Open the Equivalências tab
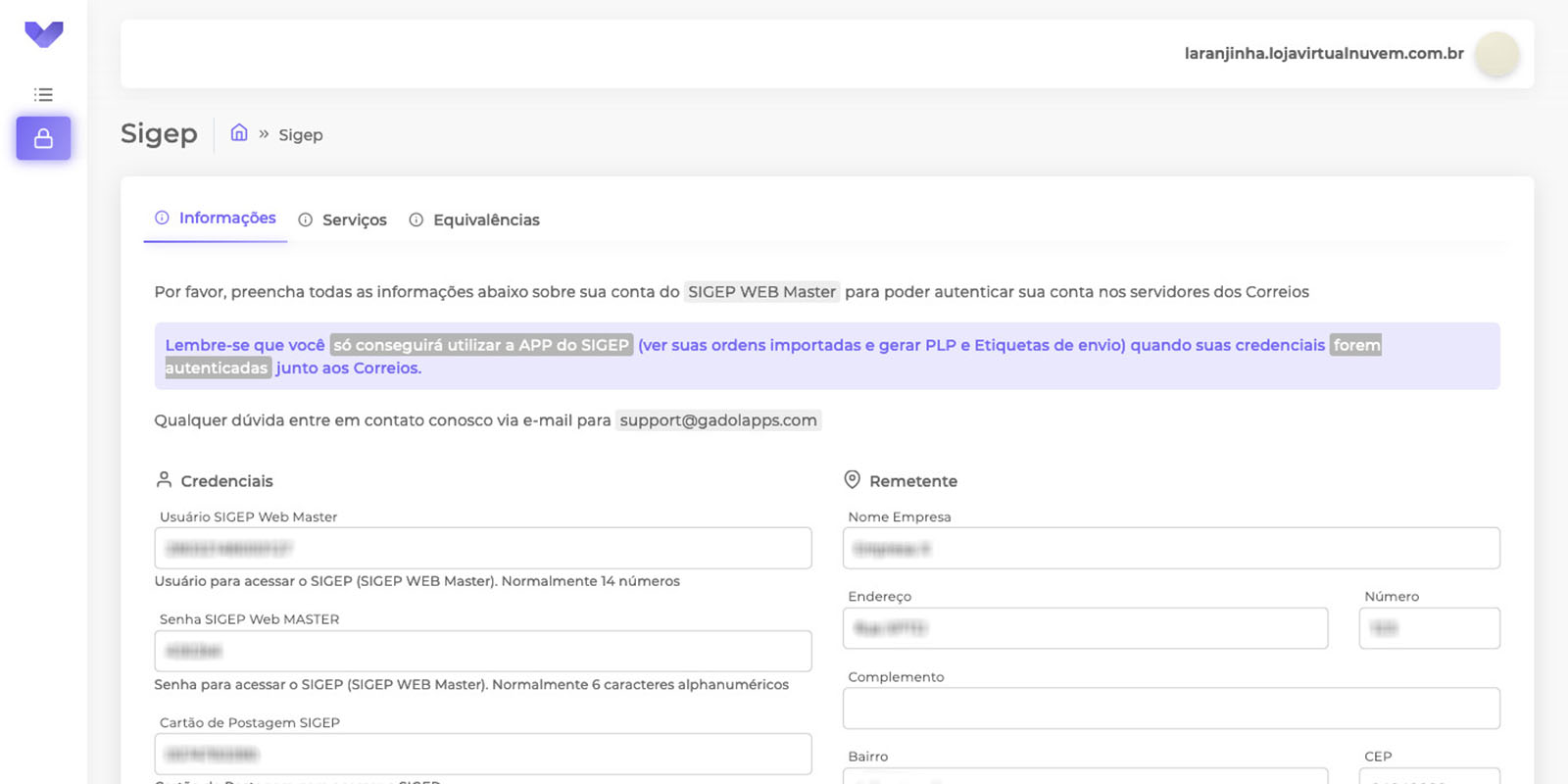This screenshot has width=1568, height=784. (475, 220)
